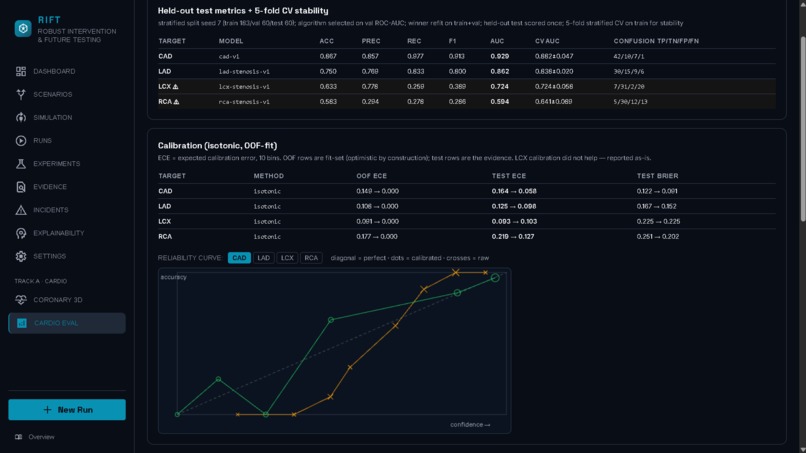Click the Evidence document-search icon

click(x=21, y=187)
